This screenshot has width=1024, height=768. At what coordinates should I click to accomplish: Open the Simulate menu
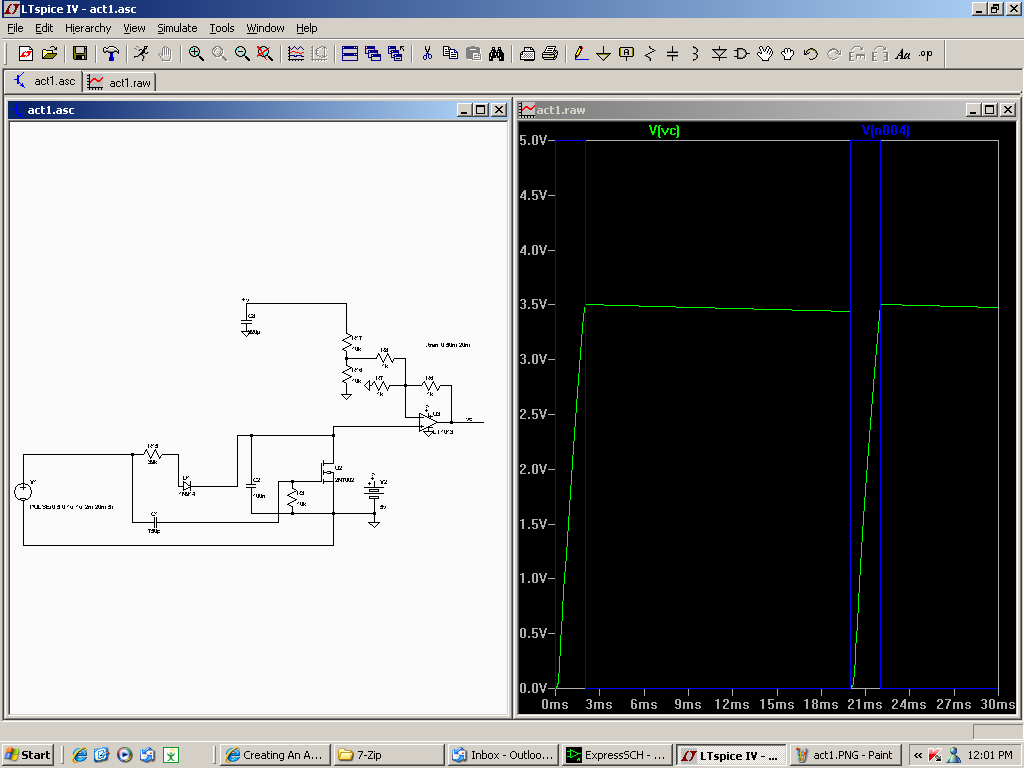177,28
